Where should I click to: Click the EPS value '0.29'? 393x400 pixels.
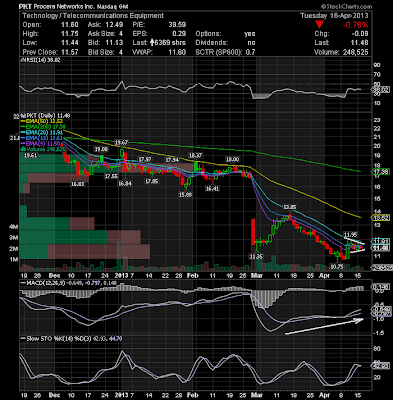pos(179,34)
